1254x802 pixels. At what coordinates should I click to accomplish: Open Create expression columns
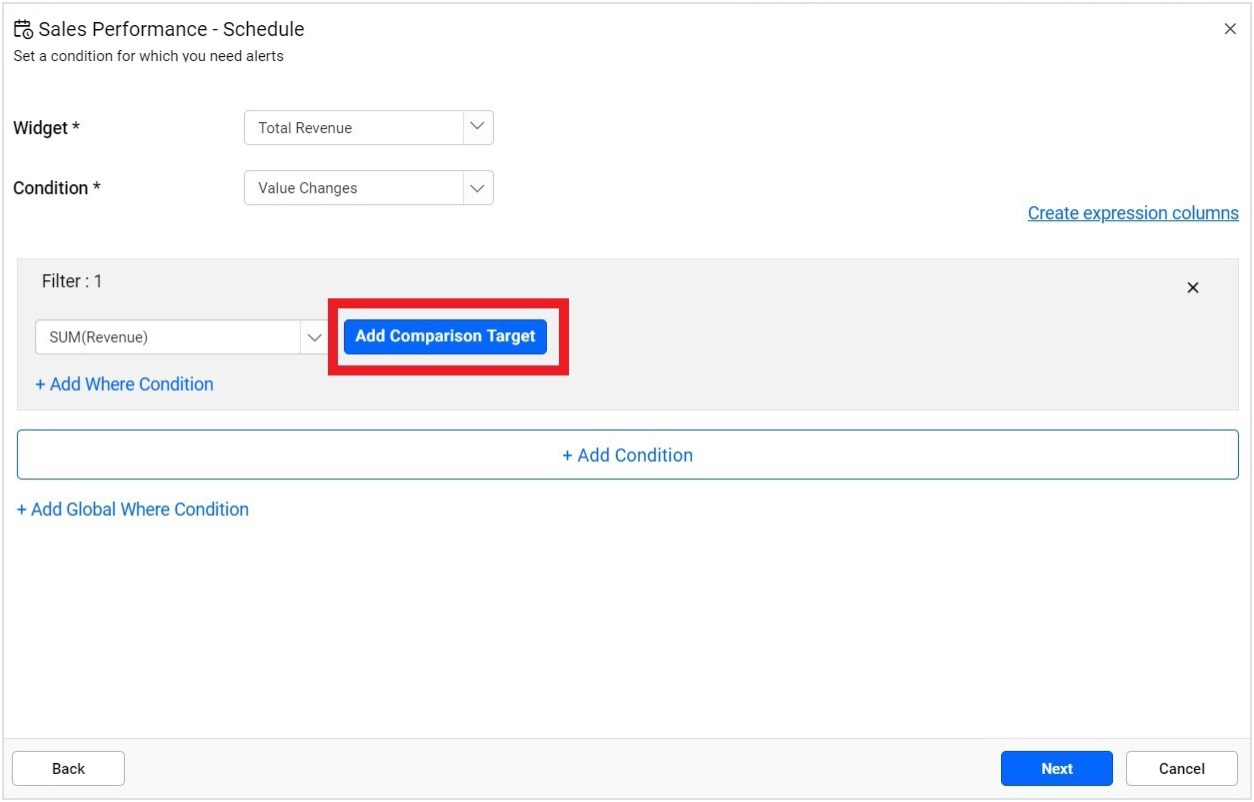[x=1133, y=212]
